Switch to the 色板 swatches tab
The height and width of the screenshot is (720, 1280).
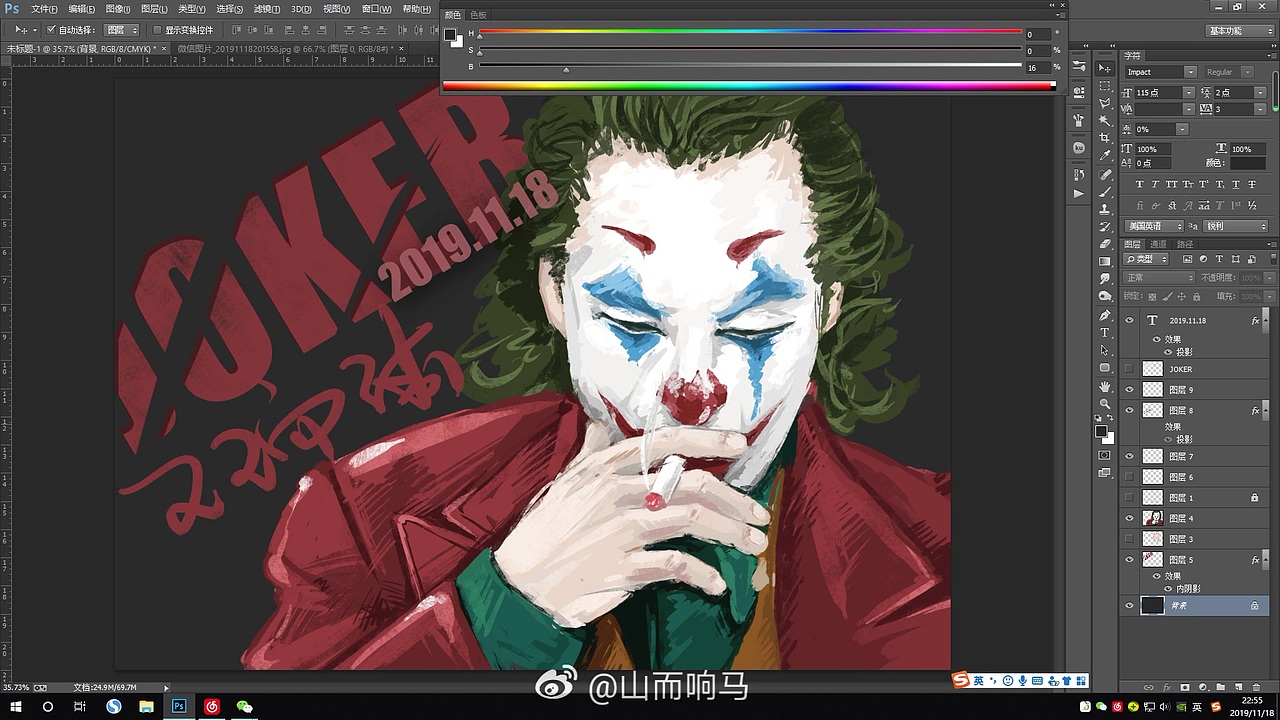click(478, 15)
